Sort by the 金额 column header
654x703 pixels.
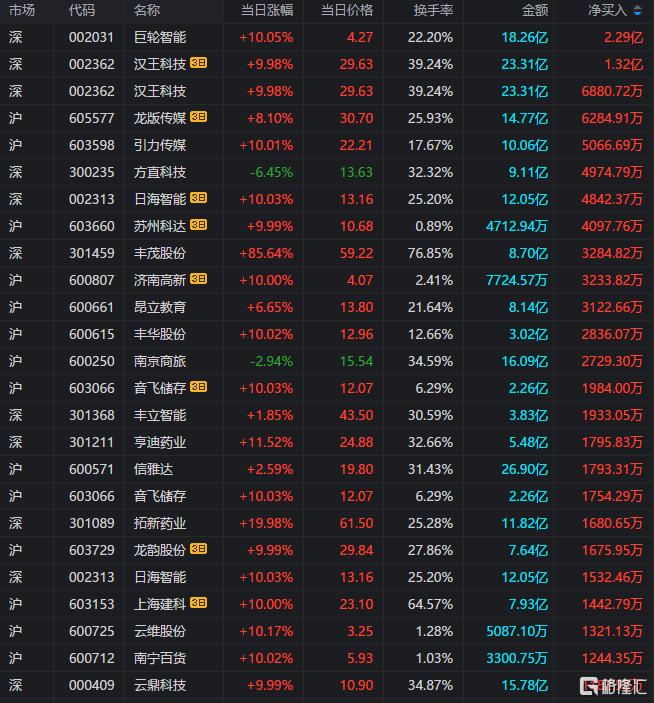click(x=535, y=10)
